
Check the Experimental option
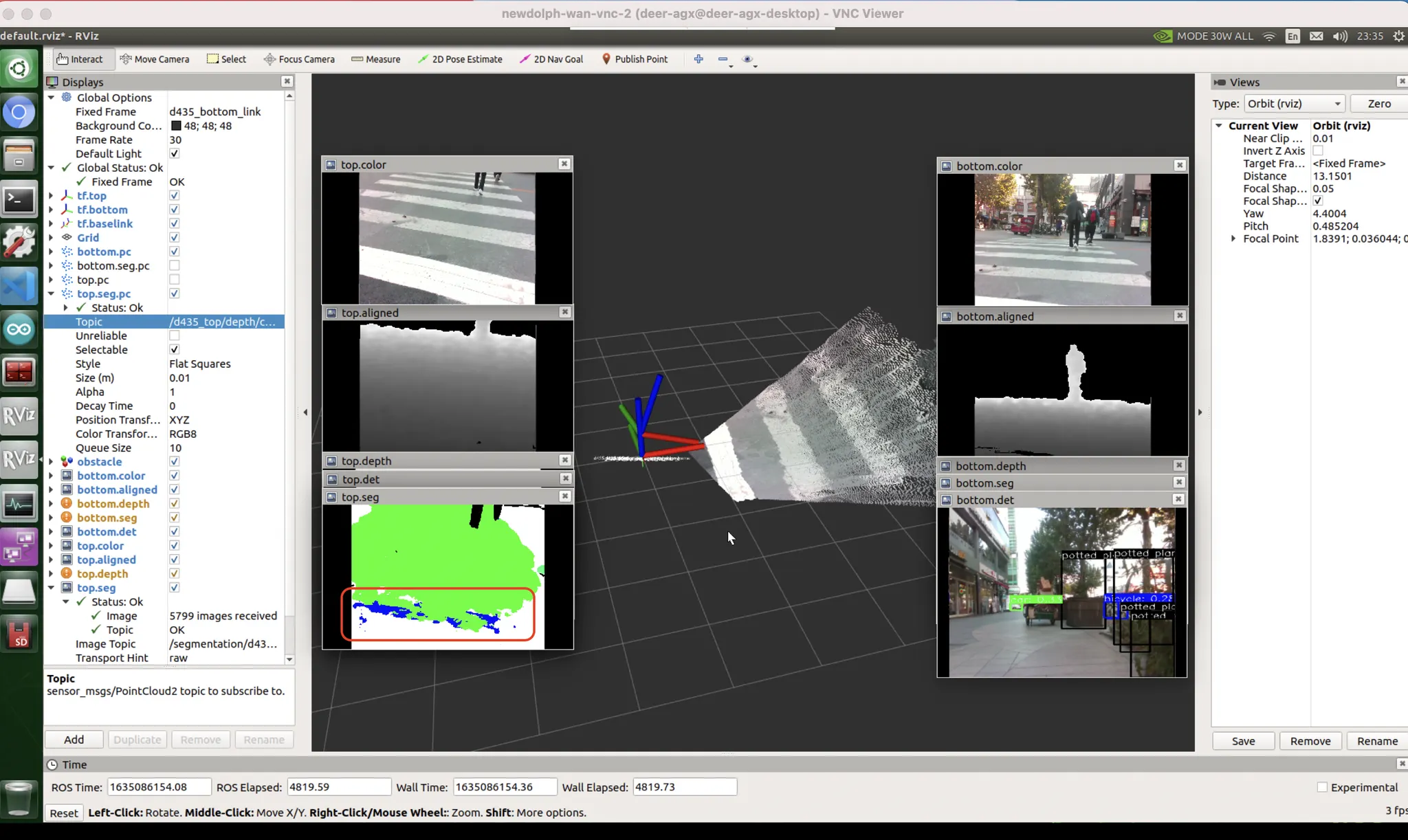1321,787
